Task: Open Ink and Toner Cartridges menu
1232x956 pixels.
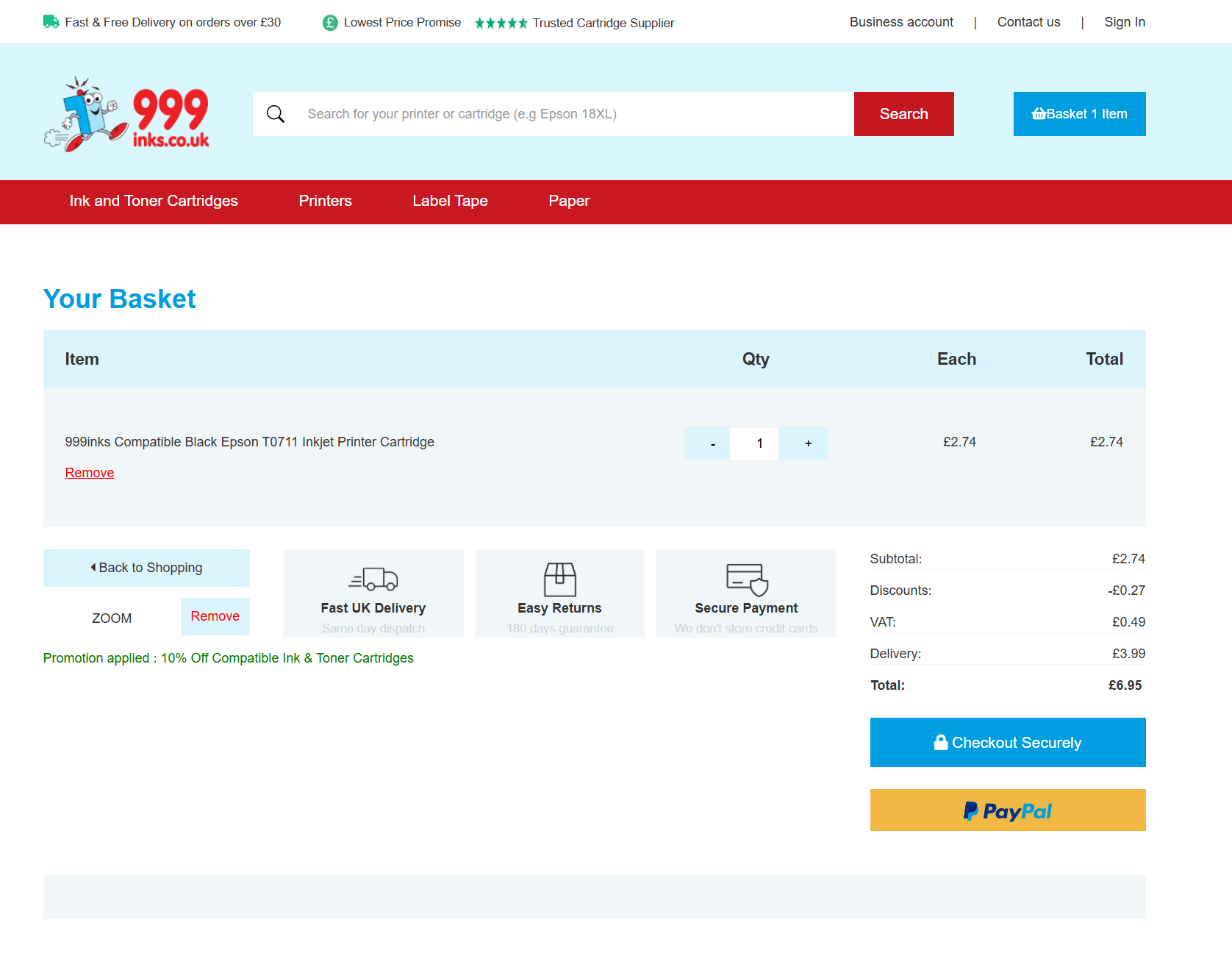Action: (x=154, y=201)
